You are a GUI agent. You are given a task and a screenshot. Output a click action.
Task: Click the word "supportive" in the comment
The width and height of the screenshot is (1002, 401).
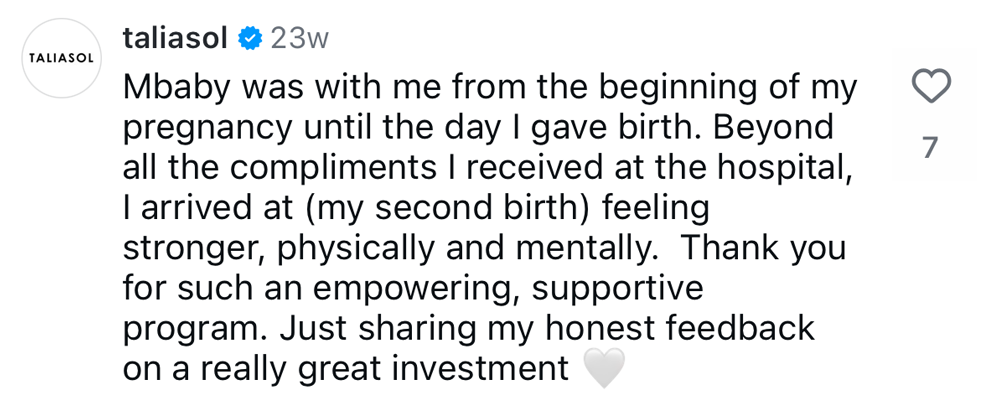[x=617, y=289]
